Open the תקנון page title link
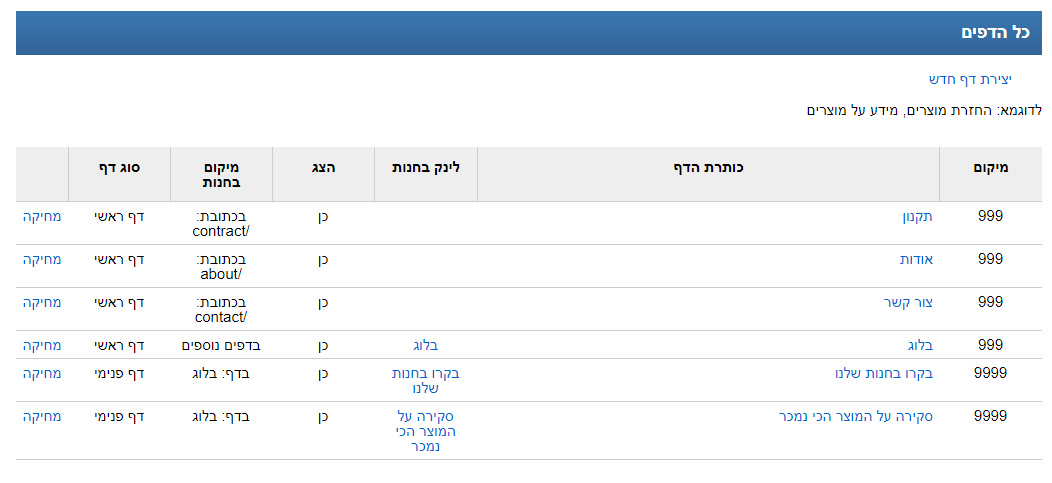The height and width of the screenshot is (483, 1052). (x=917, y=216)
